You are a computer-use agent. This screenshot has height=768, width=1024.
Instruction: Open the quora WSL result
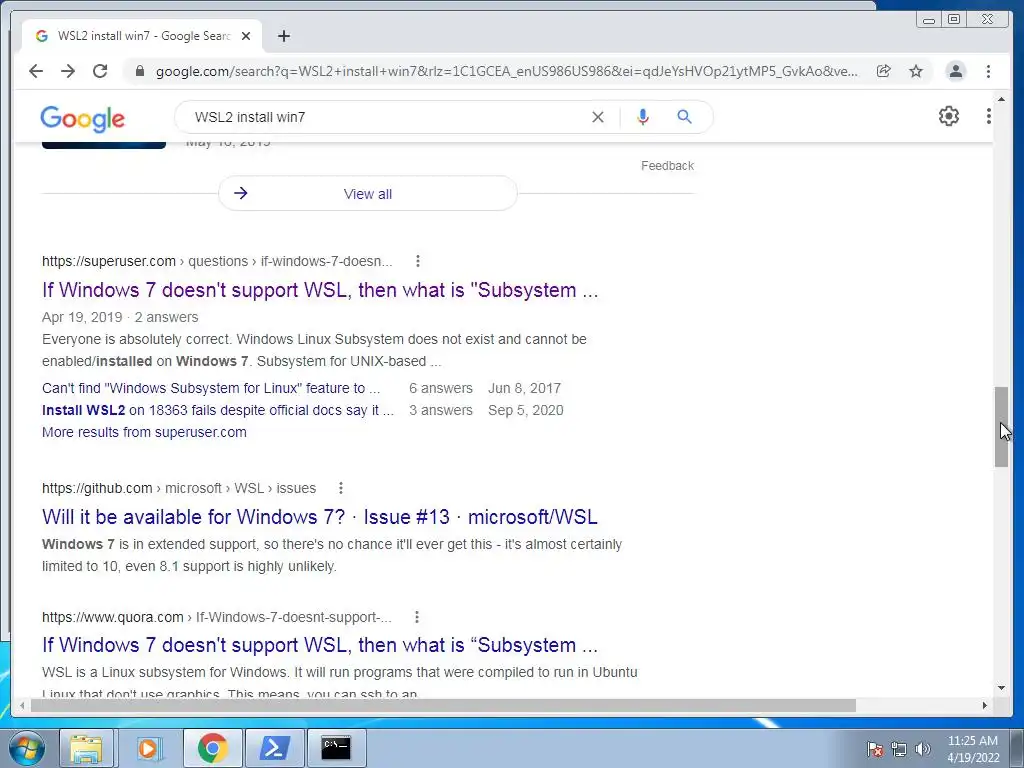point(320,645)
